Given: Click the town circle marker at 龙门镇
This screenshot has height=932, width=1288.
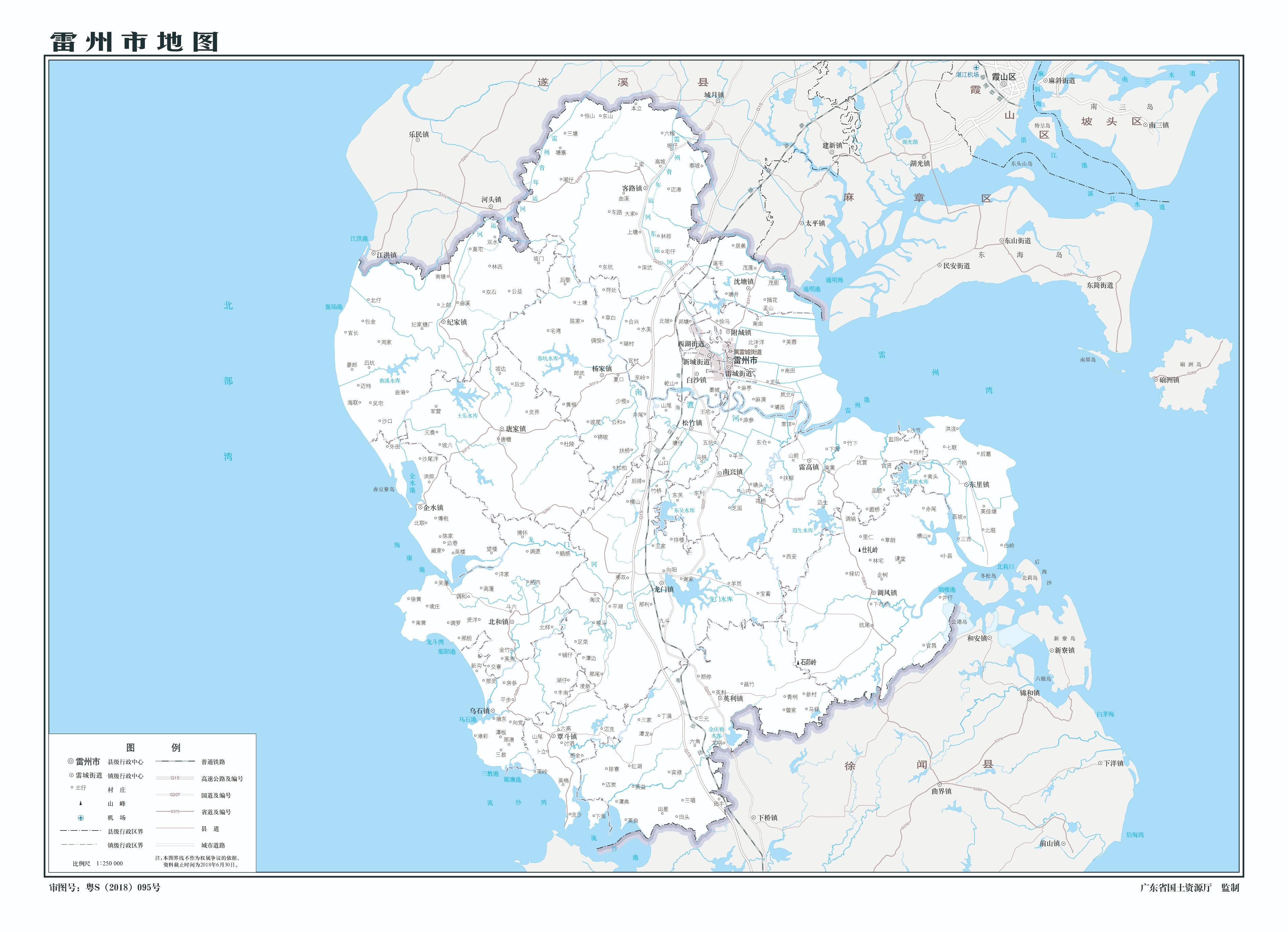Looking at the screenshot, I should tap(662, 583).
